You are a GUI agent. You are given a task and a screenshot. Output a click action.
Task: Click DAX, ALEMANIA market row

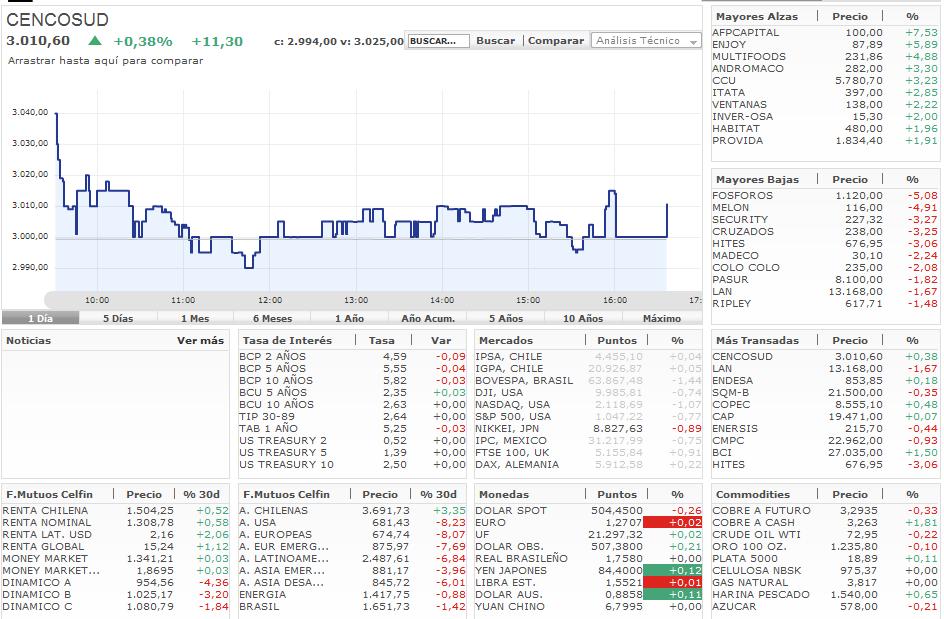(x=588, y=464)
